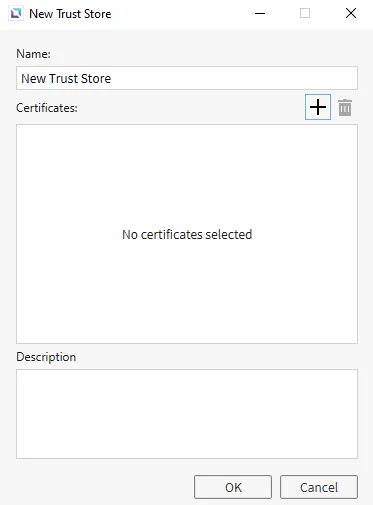
Task: Click the 'Name:' label
Action: [33, 54]
